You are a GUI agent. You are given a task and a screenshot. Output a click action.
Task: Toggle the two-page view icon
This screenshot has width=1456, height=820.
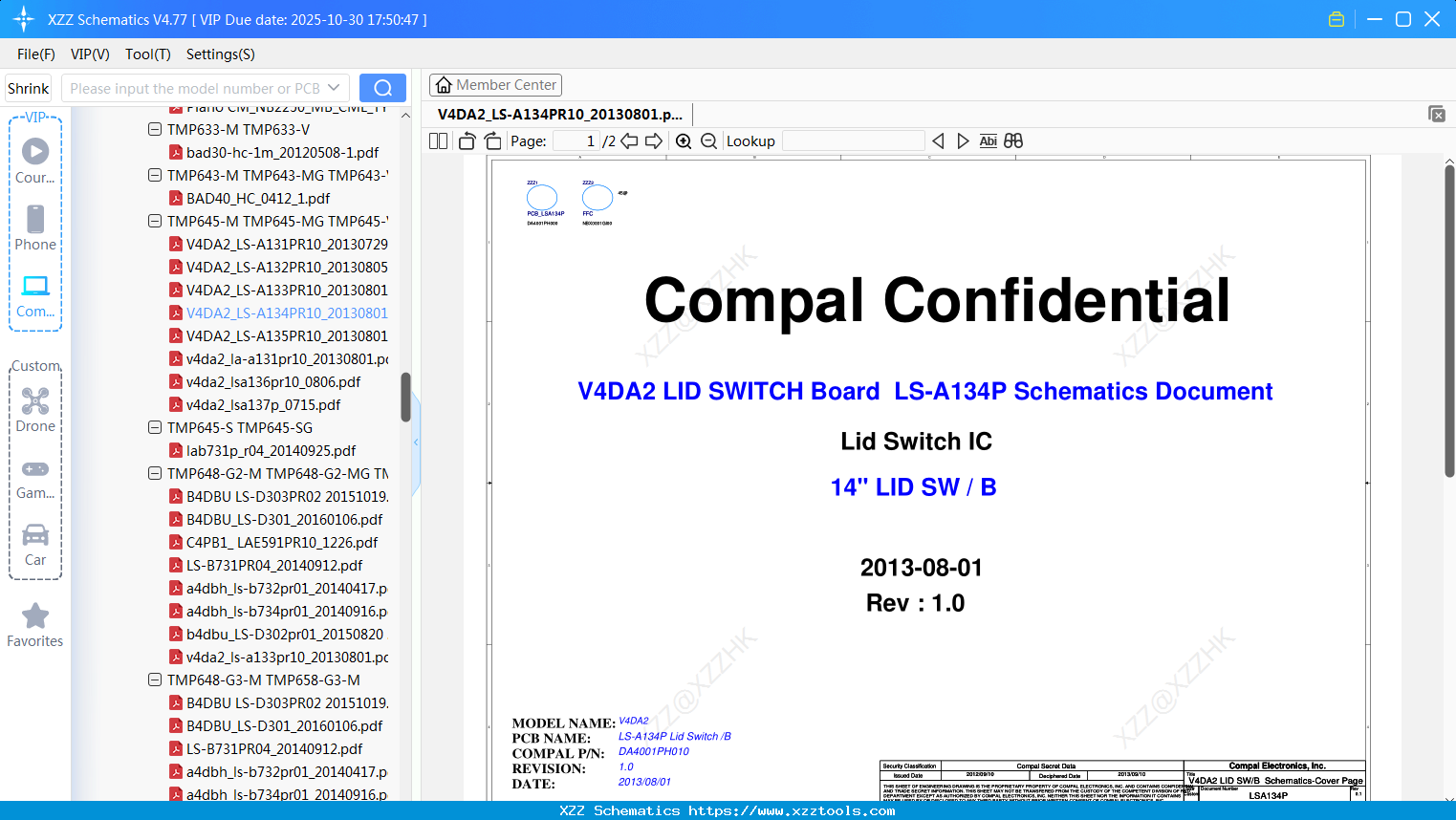pyautogui.click(x=438, y=141)
